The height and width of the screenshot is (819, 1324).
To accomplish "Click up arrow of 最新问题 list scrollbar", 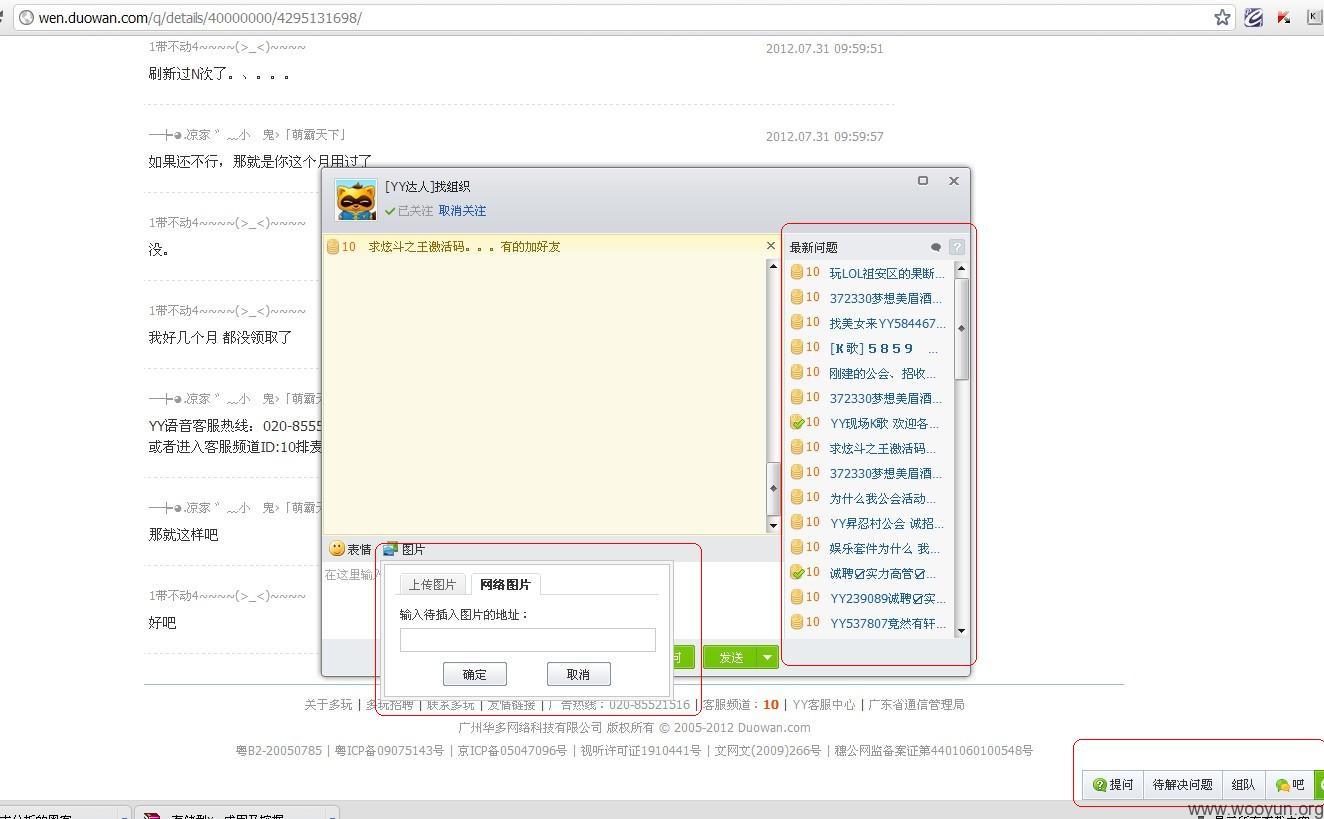I will coord(961,268).
